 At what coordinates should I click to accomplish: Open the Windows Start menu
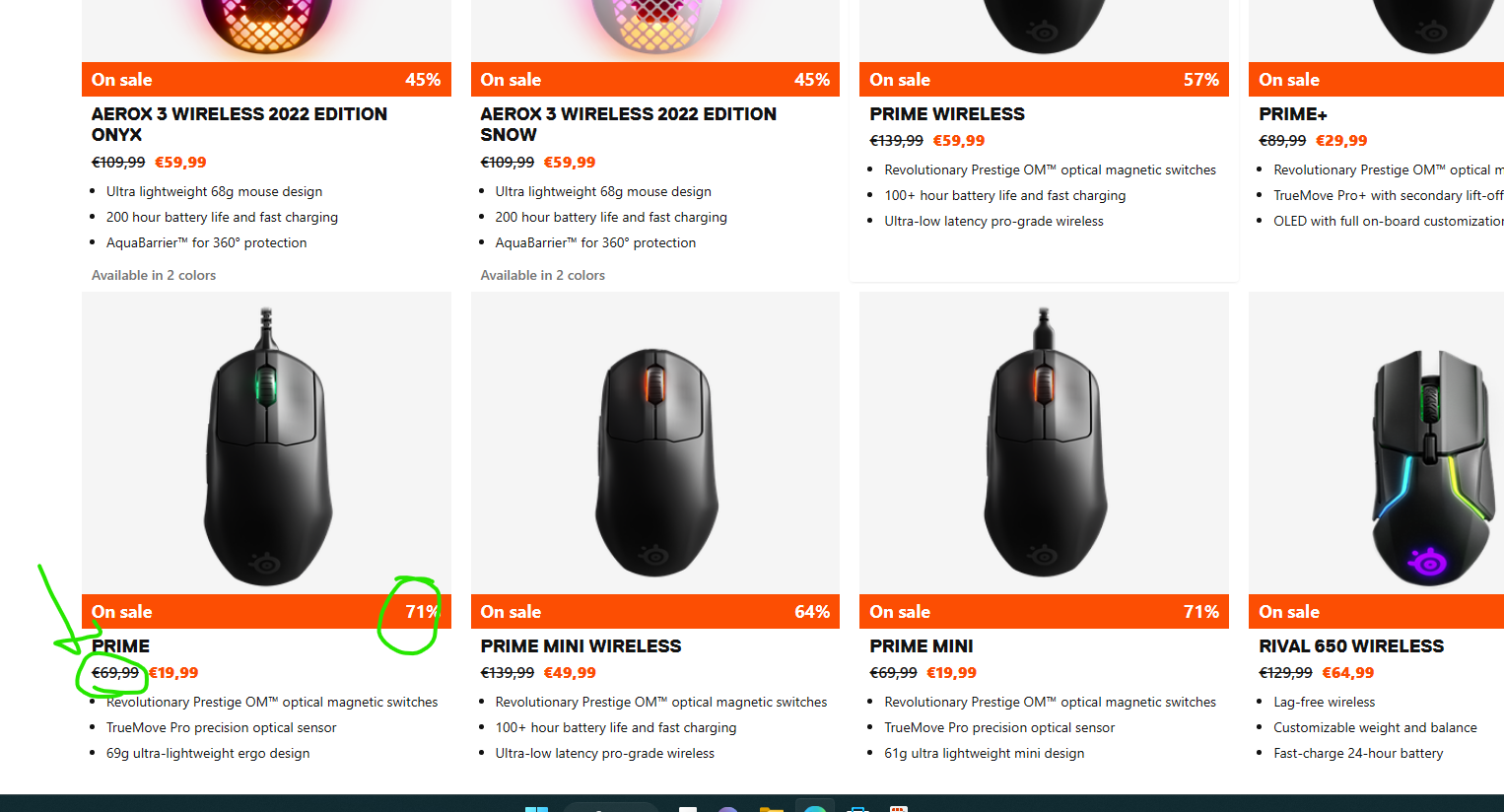pos(536,809)
